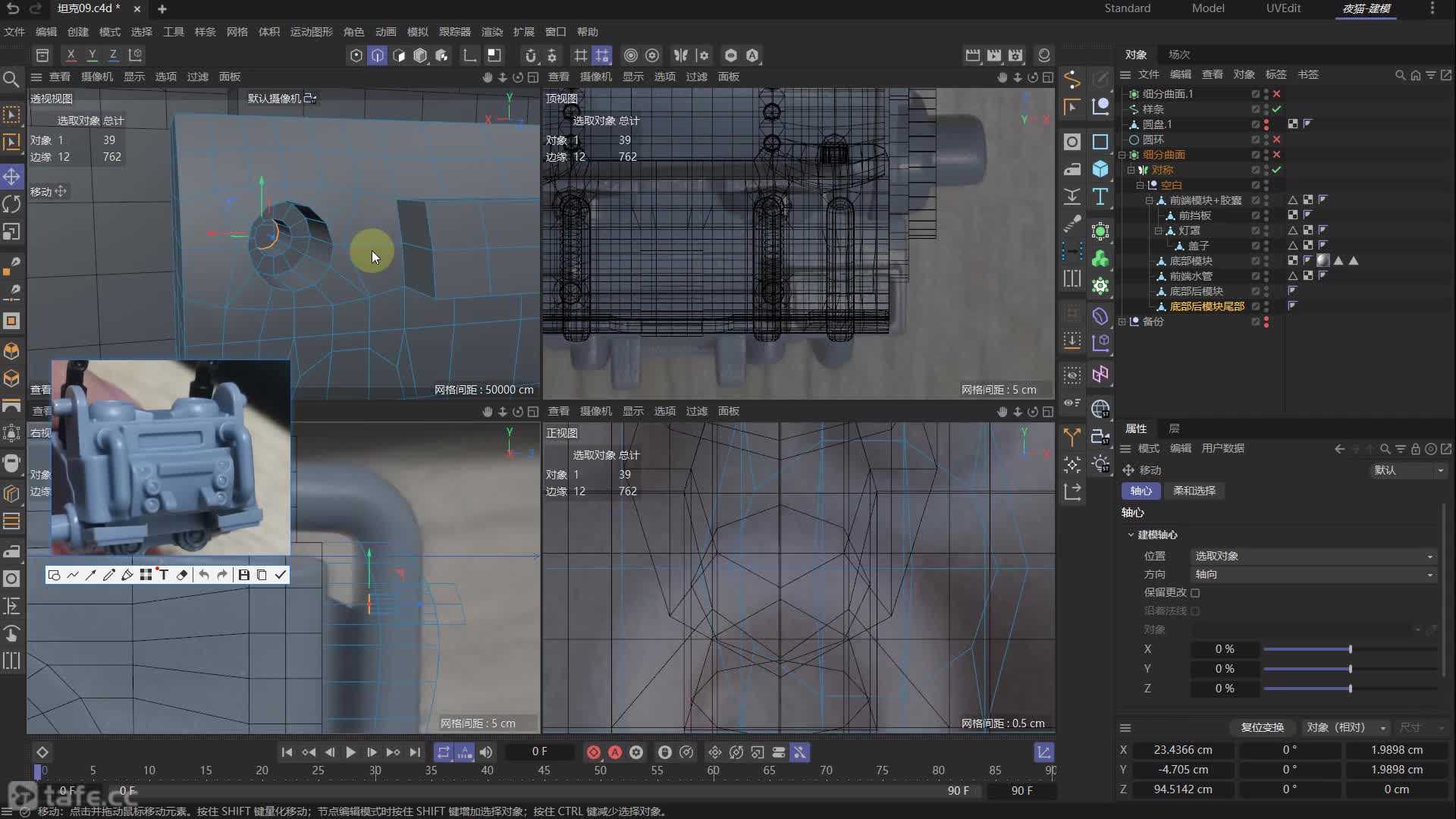1456x819 pixels.
Task: Go to start of timeline
Action: pos(287,752)
